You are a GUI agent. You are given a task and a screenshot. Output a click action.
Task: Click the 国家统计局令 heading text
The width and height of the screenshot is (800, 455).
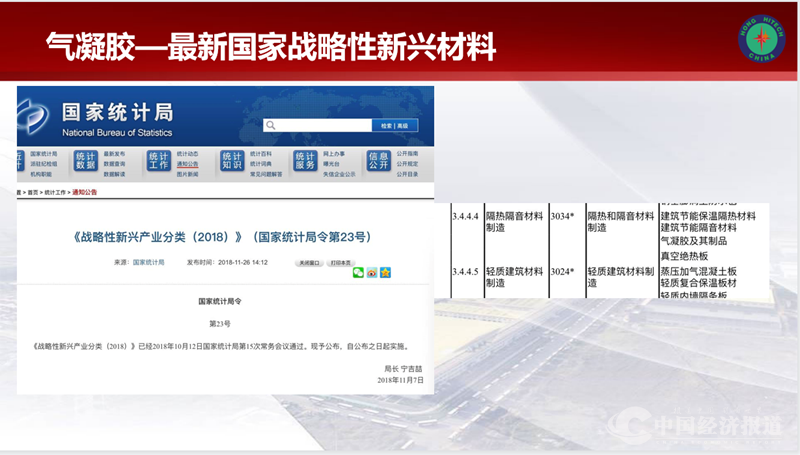220,301
